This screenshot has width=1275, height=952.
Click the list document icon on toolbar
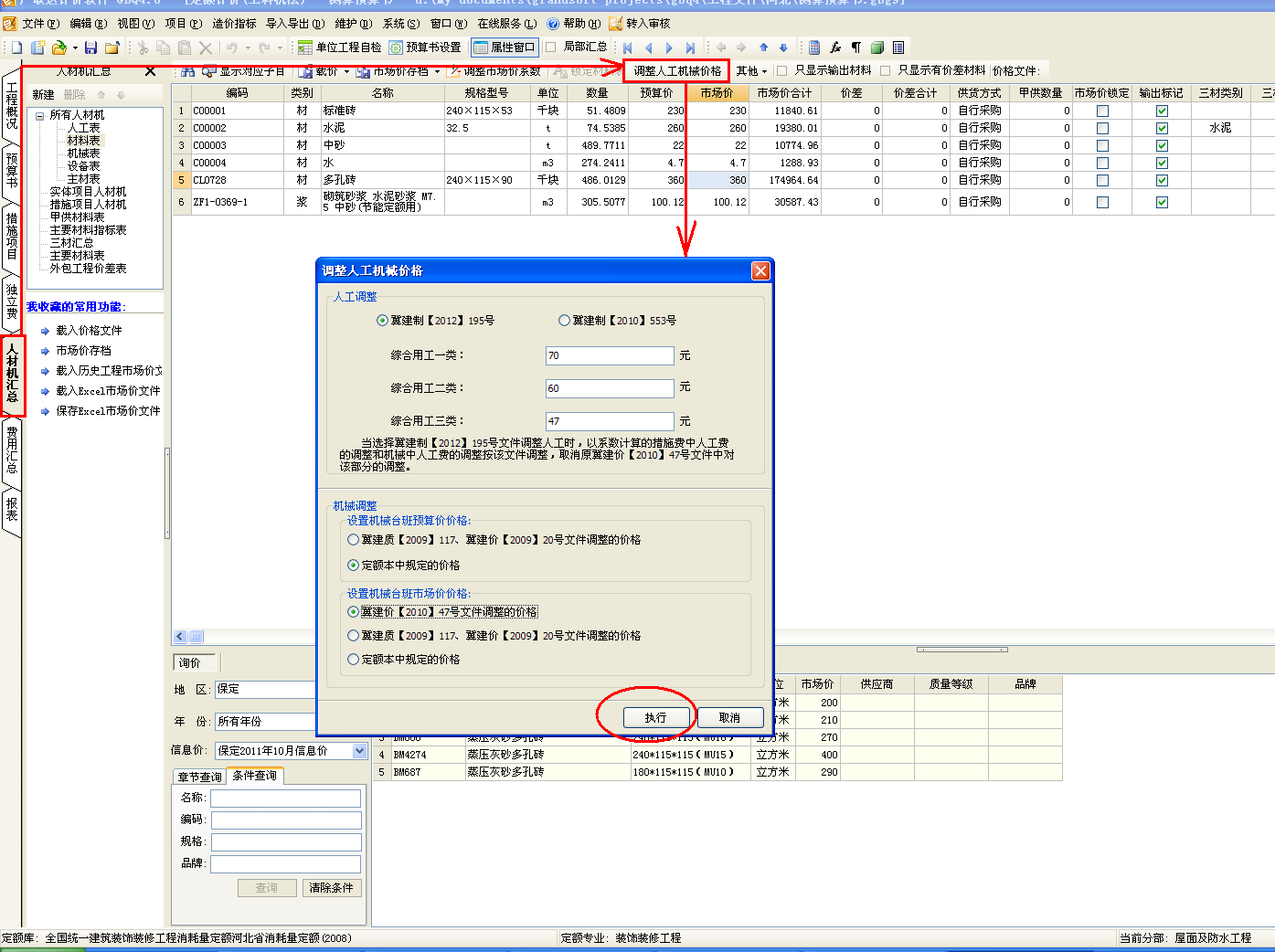(898, 48)
